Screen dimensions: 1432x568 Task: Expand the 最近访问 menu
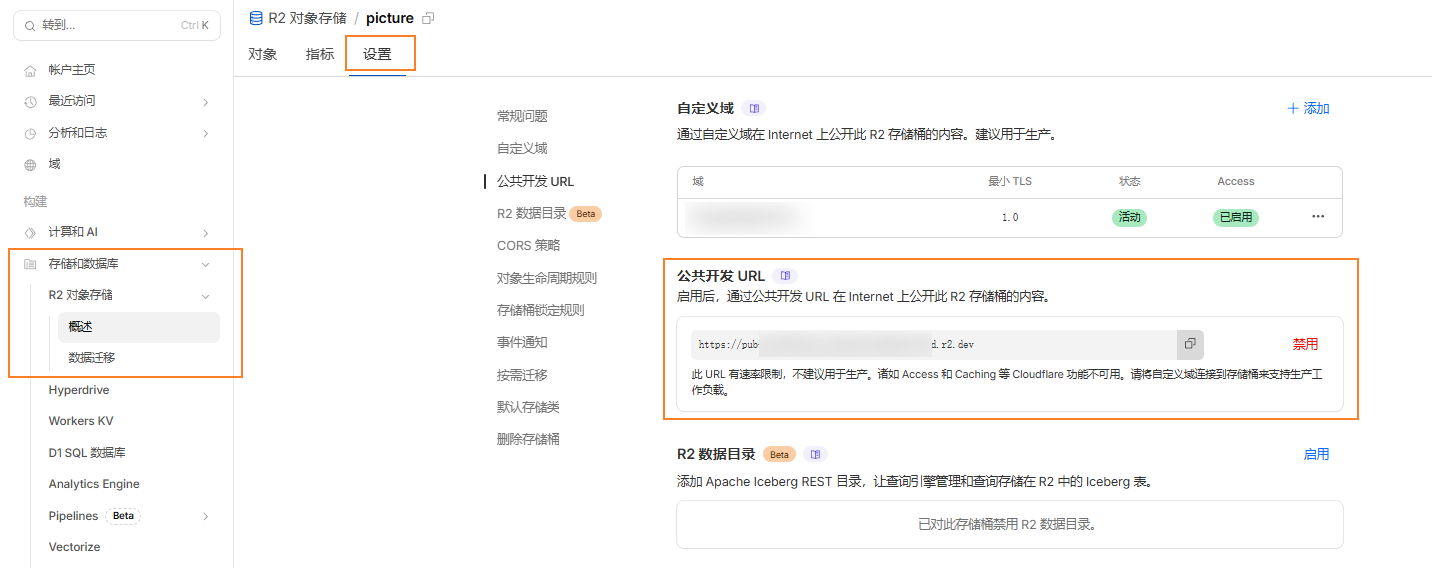[x=205, y=102]
